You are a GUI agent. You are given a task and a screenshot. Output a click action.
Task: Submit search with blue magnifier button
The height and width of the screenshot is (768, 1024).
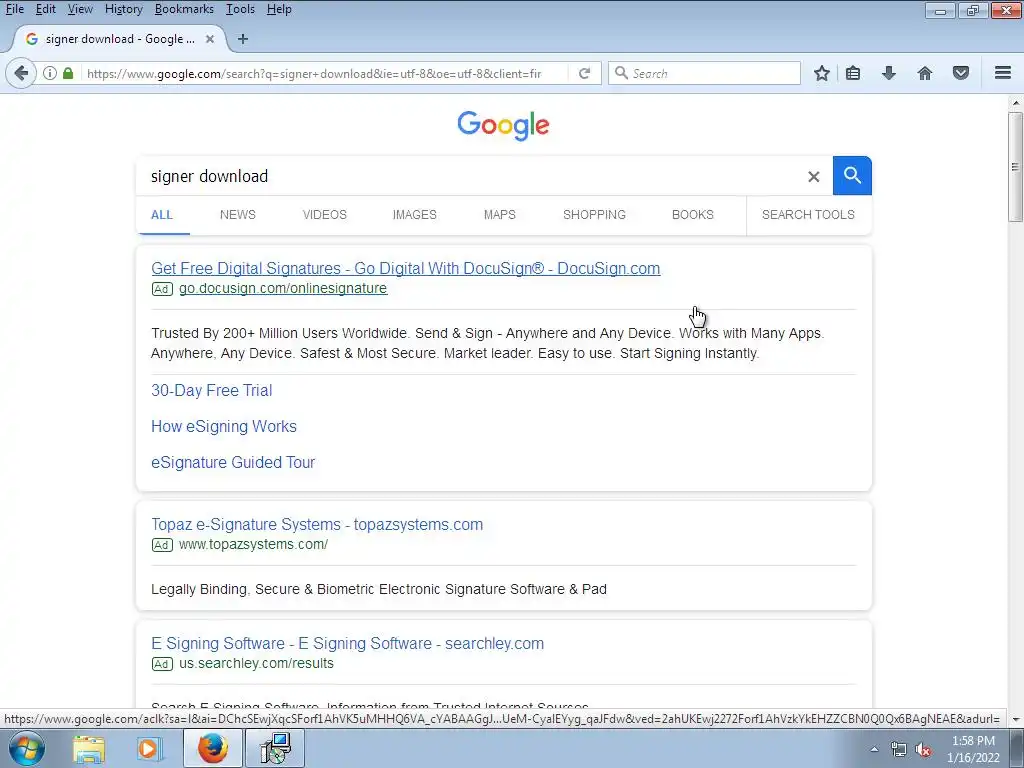pyautogui.click(x=852, y=176)
